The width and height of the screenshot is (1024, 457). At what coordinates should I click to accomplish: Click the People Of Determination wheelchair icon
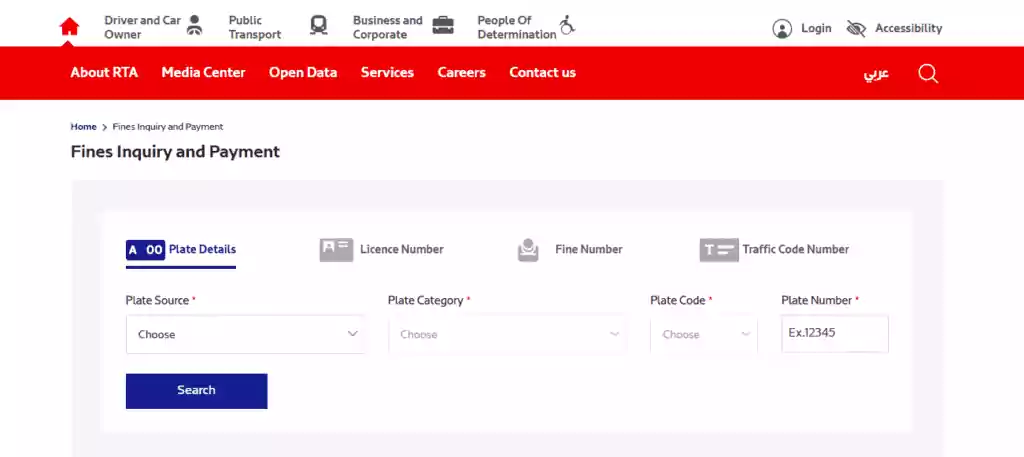click(568, 27)
